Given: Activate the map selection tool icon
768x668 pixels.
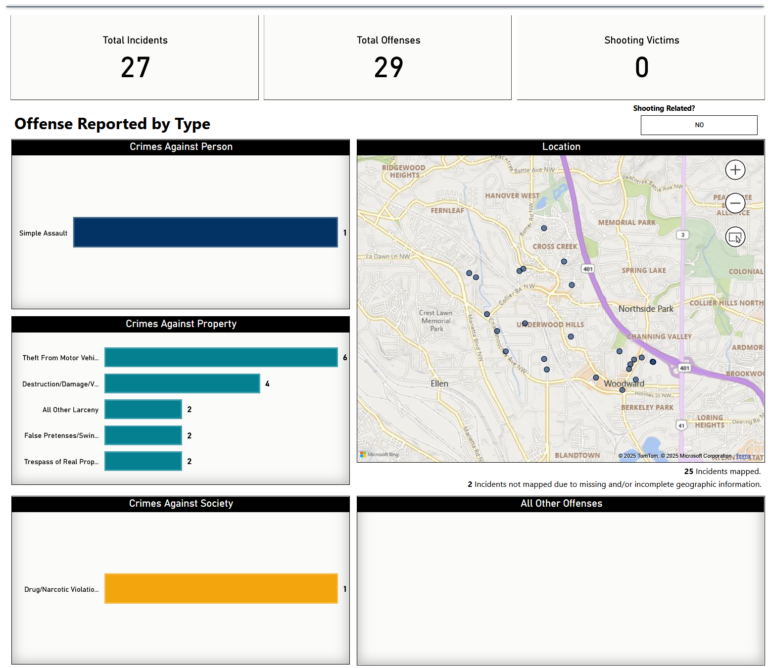Looking at the screenshot, I should (x=735, y=237).
